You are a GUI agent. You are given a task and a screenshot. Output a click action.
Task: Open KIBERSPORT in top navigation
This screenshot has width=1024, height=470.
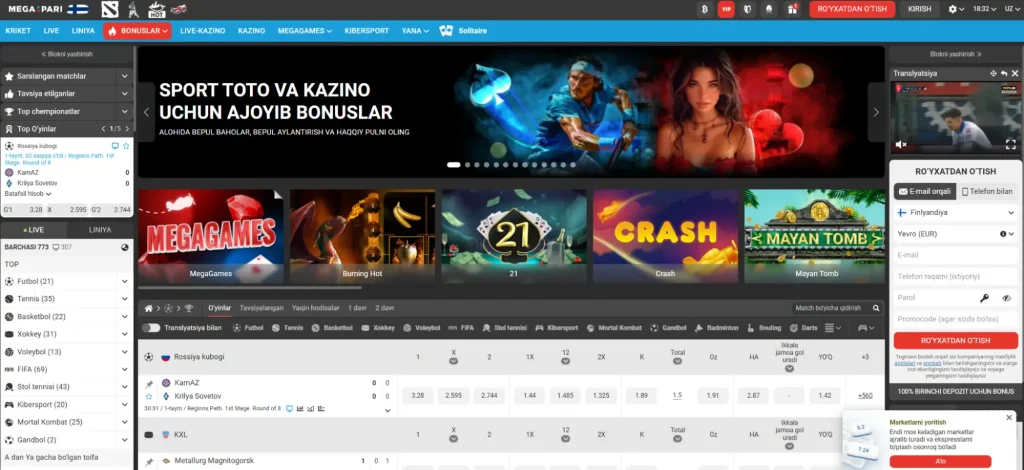point(366,31)
